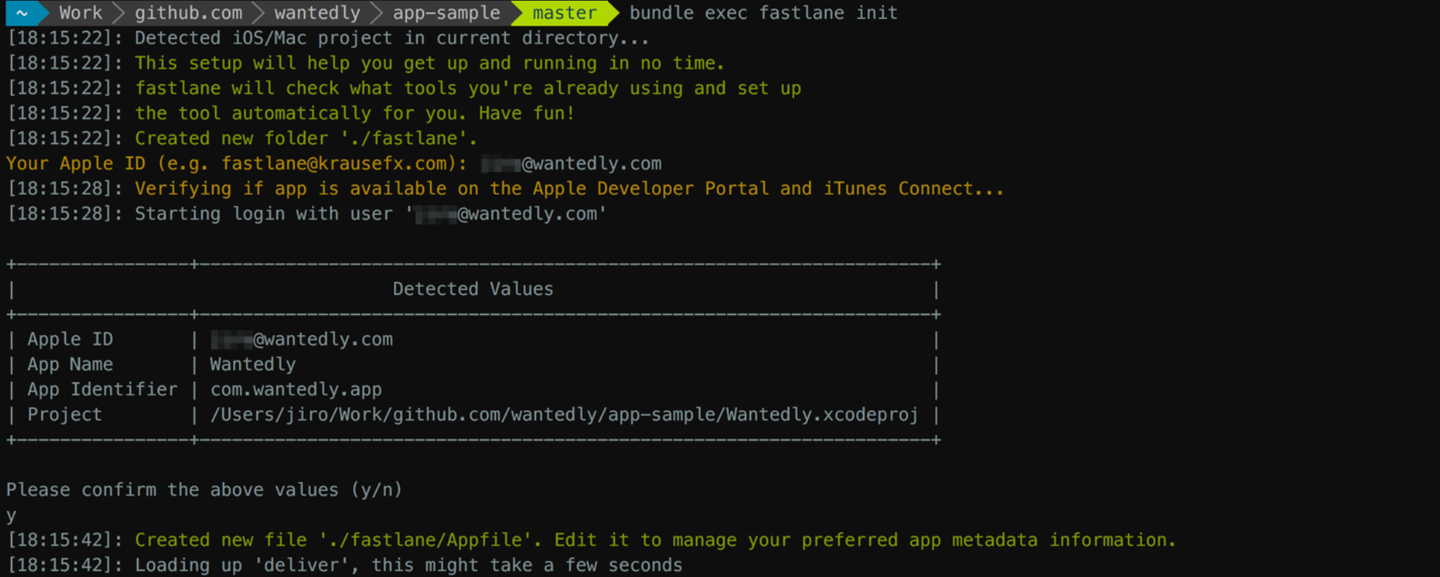Image resolution: width=1440 pixels, height=577 pixels.
Task: Click the Detected iOS/Mac project log line
Action: click(391, 38)
